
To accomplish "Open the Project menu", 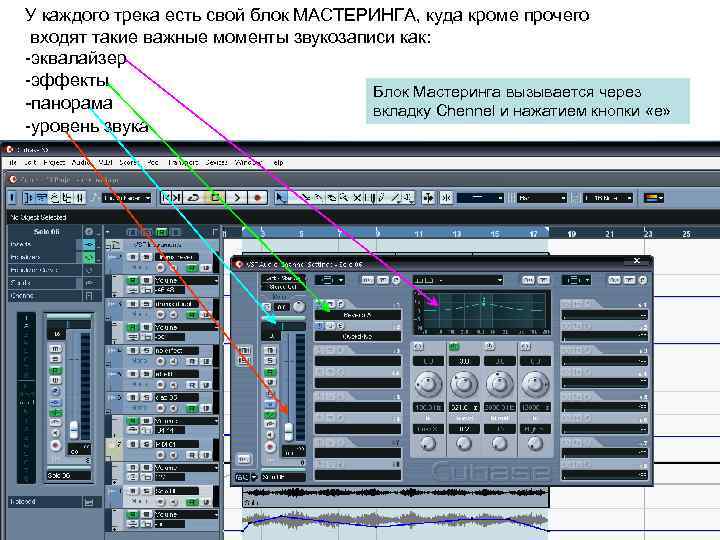I will tap(54, 163).
